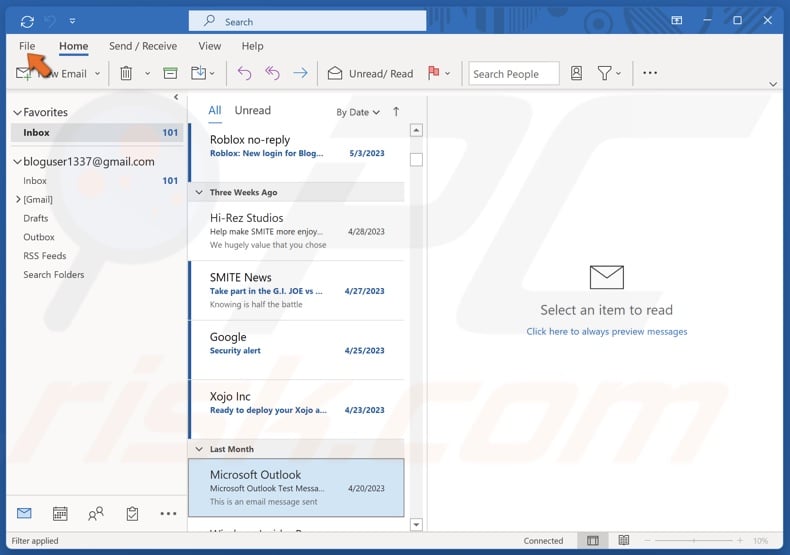Reverse sort order with the up arrow
Image resolution: width=790 pixels, height=555 pixels.
tap(396, 111)
